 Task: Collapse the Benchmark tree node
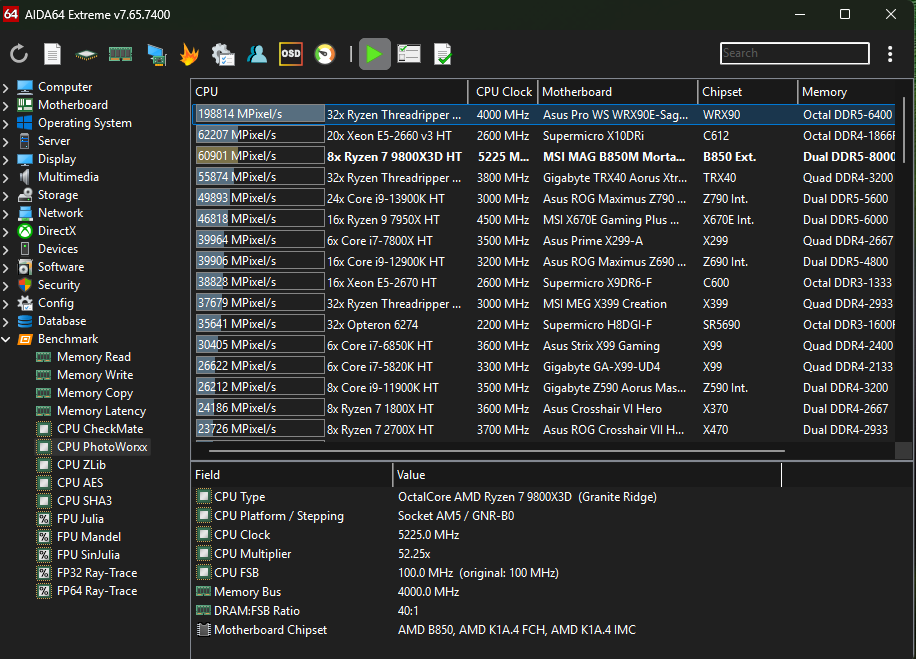click(x=6, y=339)
